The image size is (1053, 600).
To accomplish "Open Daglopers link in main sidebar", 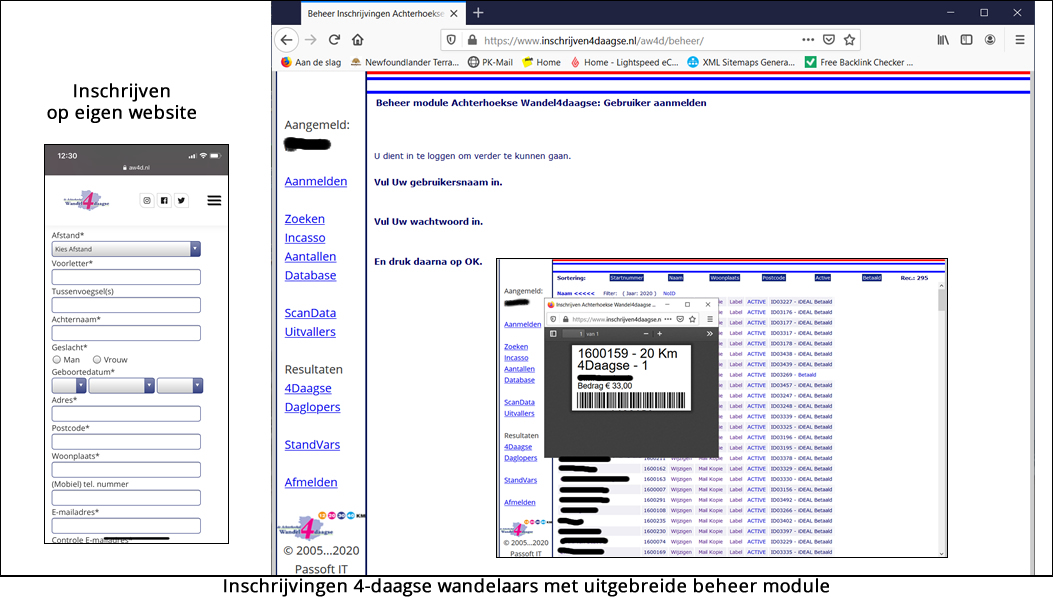I will (312, 407).
